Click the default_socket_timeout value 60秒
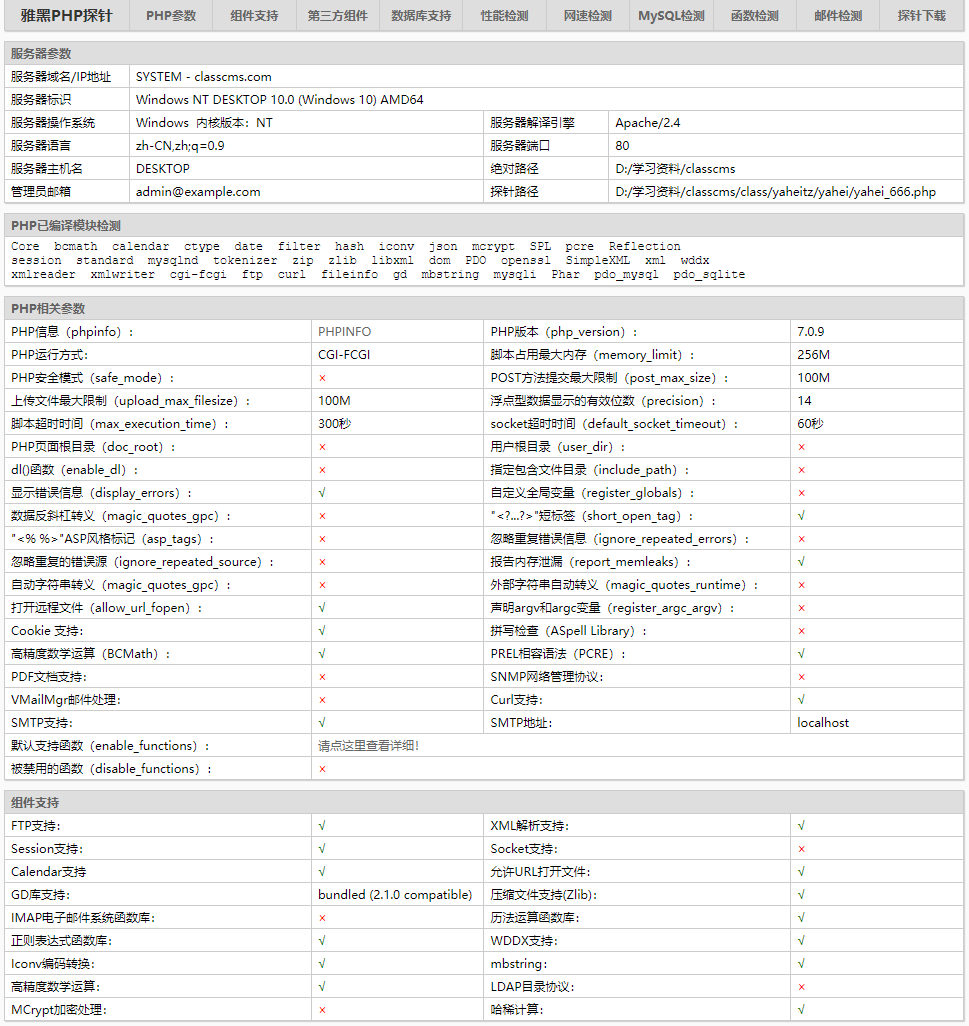 pos(810,424)
